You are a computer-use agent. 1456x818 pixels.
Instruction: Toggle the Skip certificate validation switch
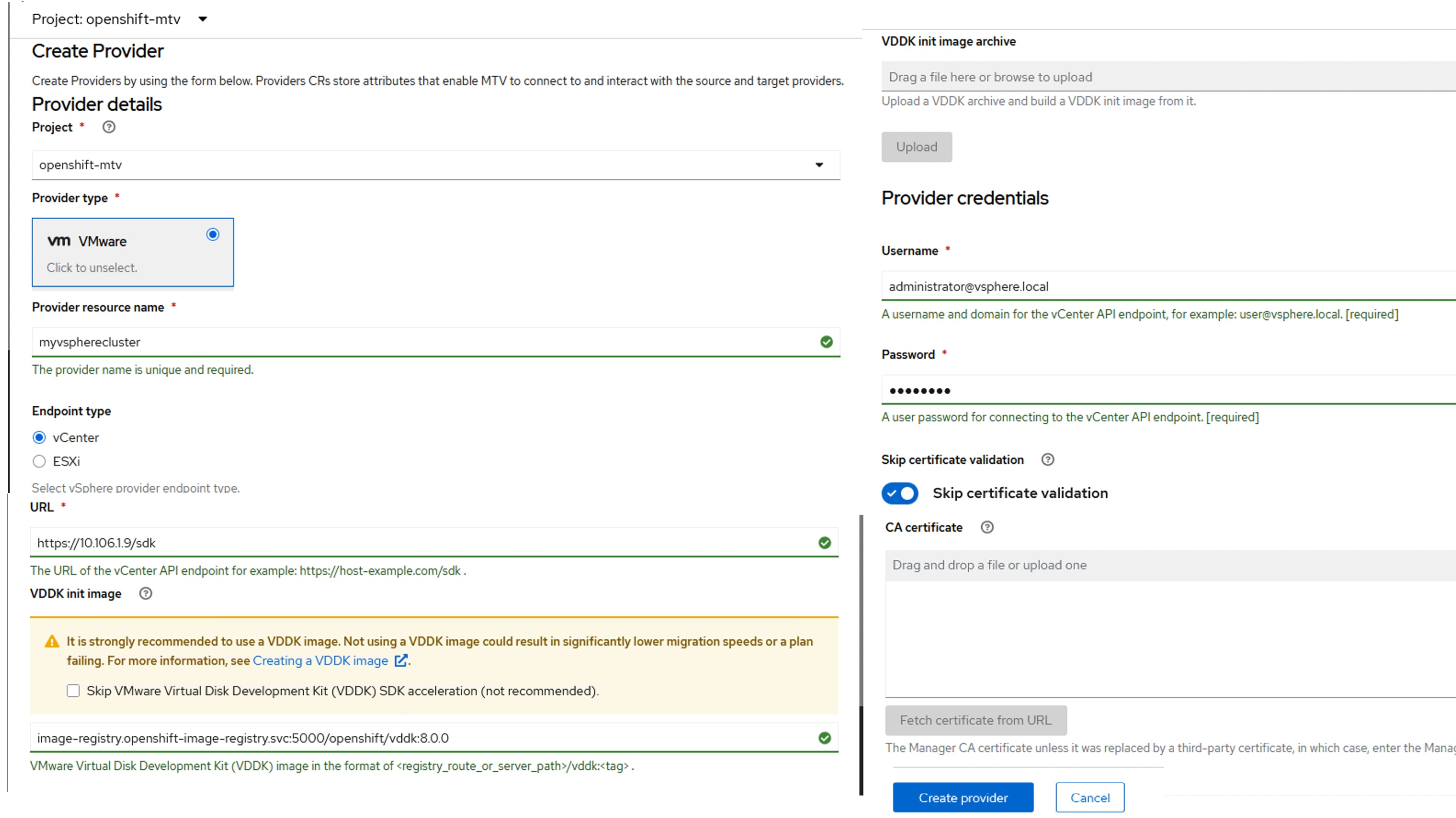[900, 494]
